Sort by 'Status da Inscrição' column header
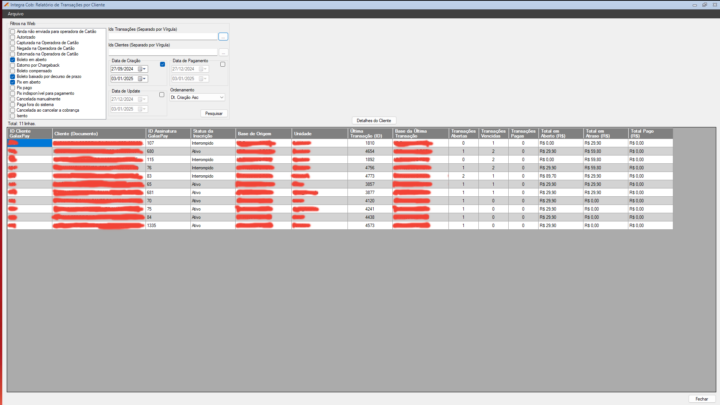Image resolution: width=720 pixels, height=405 pixels. [x=213, y=134]
